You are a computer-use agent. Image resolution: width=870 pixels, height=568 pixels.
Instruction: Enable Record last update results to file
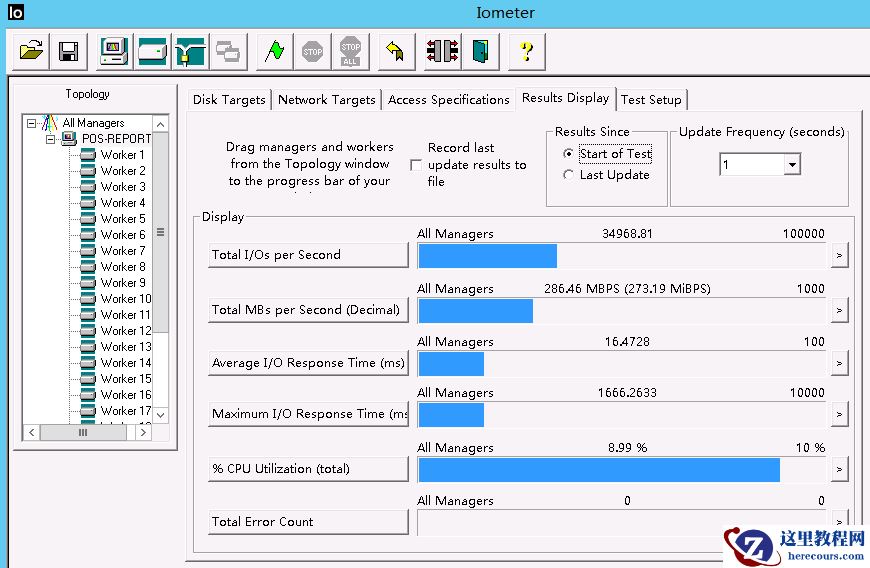point(416,165)
